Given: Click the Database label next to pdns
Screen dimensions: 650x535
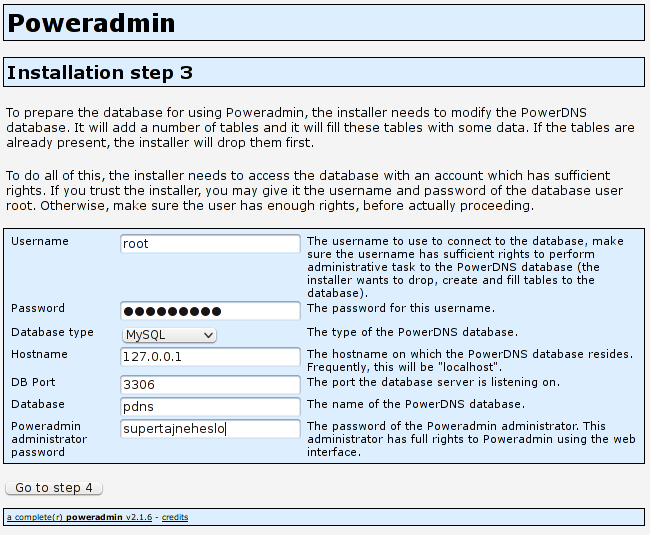Looking at the screenshot, I should (38, 404).
